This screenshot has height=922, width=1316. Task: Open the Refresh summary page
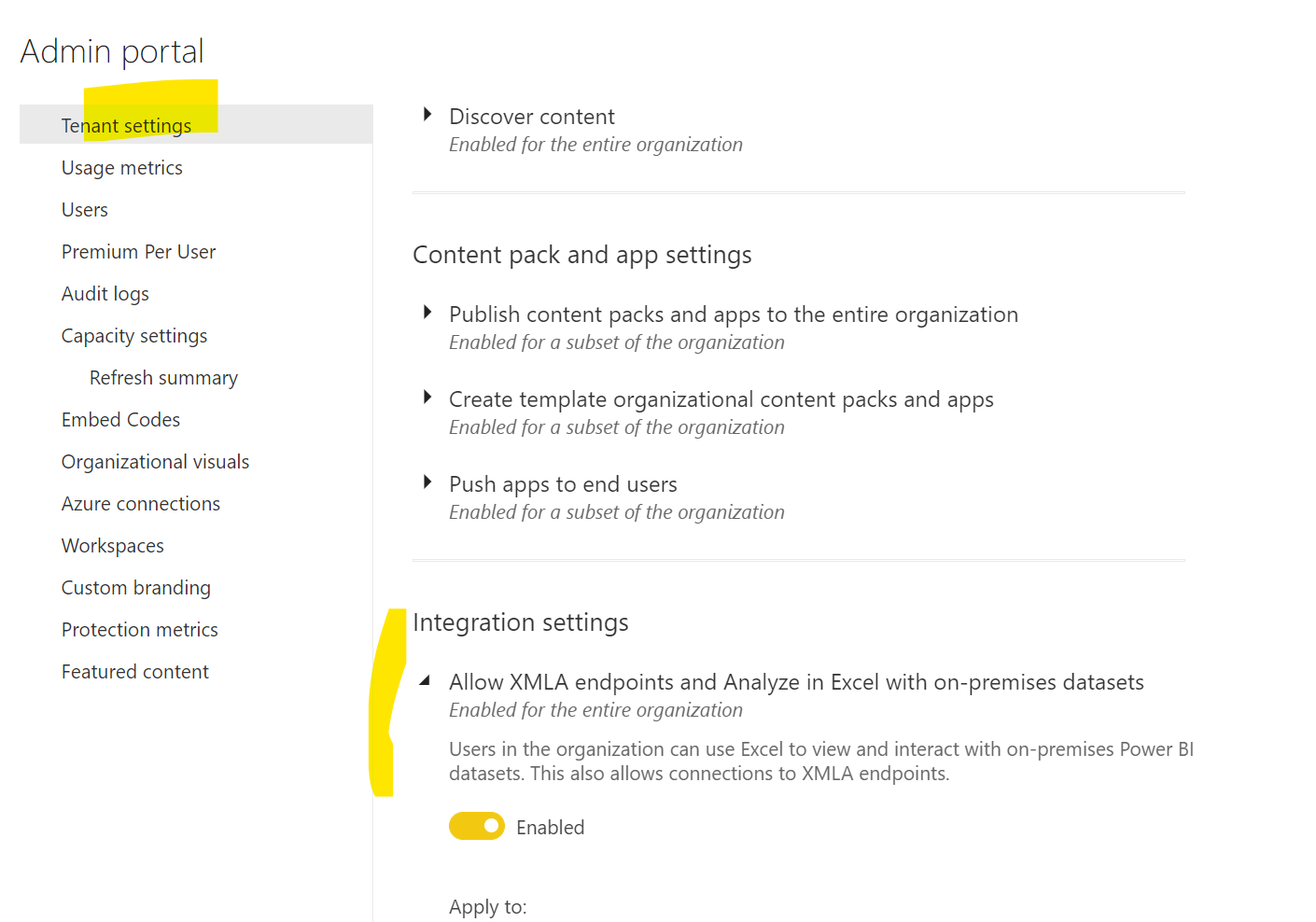pos(163,377)
